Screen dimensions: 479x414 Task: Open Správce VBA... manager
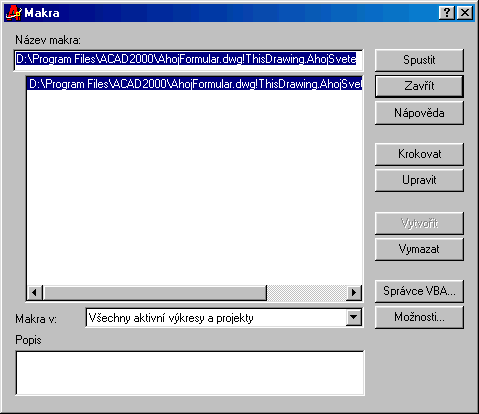[x=419, y=291]
